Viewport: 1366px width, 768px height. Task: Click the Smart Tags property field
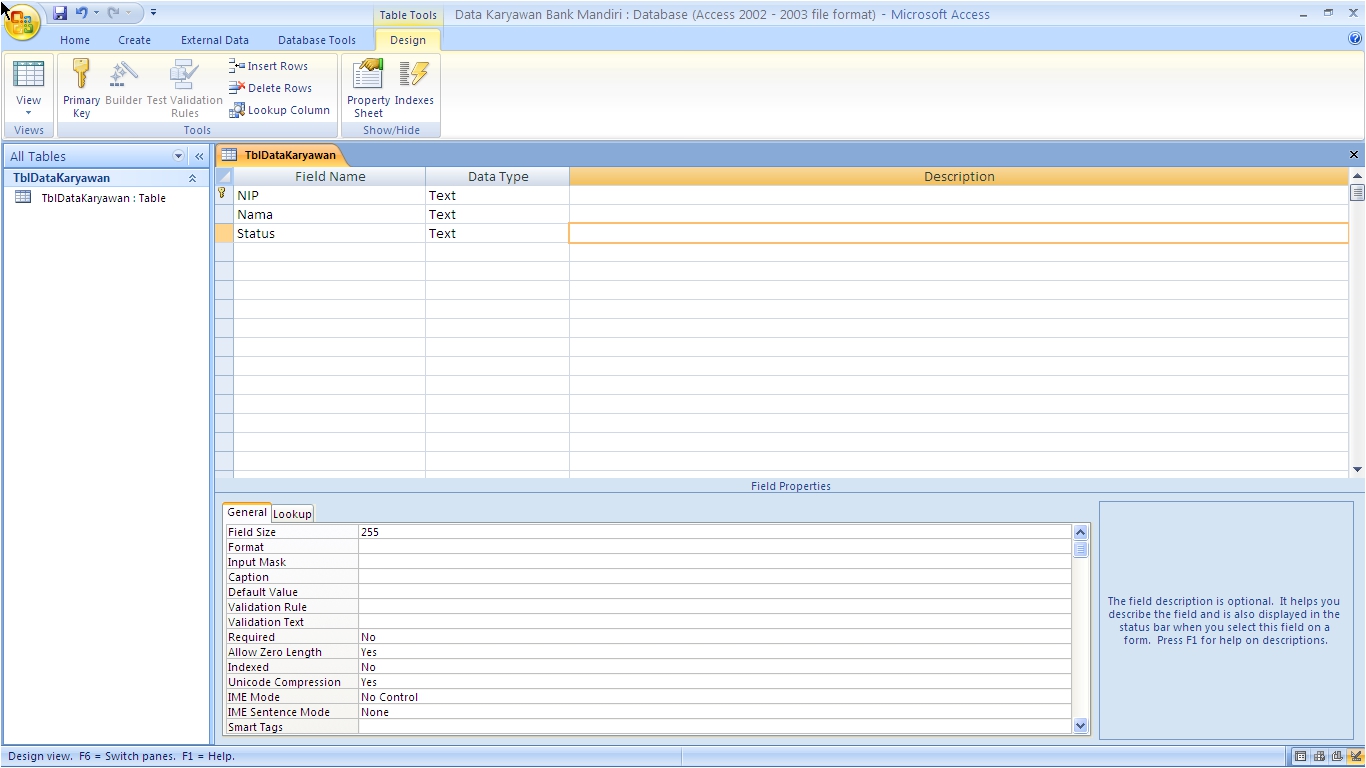(x=714, y=727)
